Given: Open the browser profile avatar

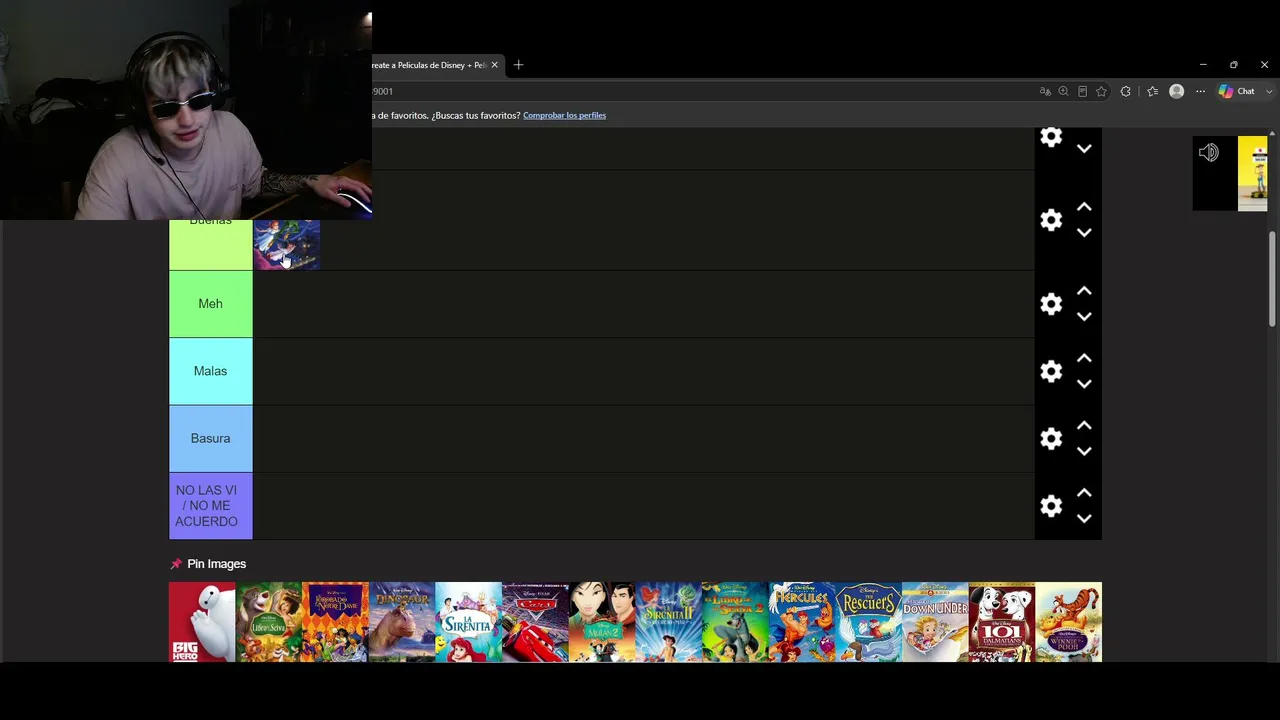Looking at the screenshot, I should (1177, 91).
